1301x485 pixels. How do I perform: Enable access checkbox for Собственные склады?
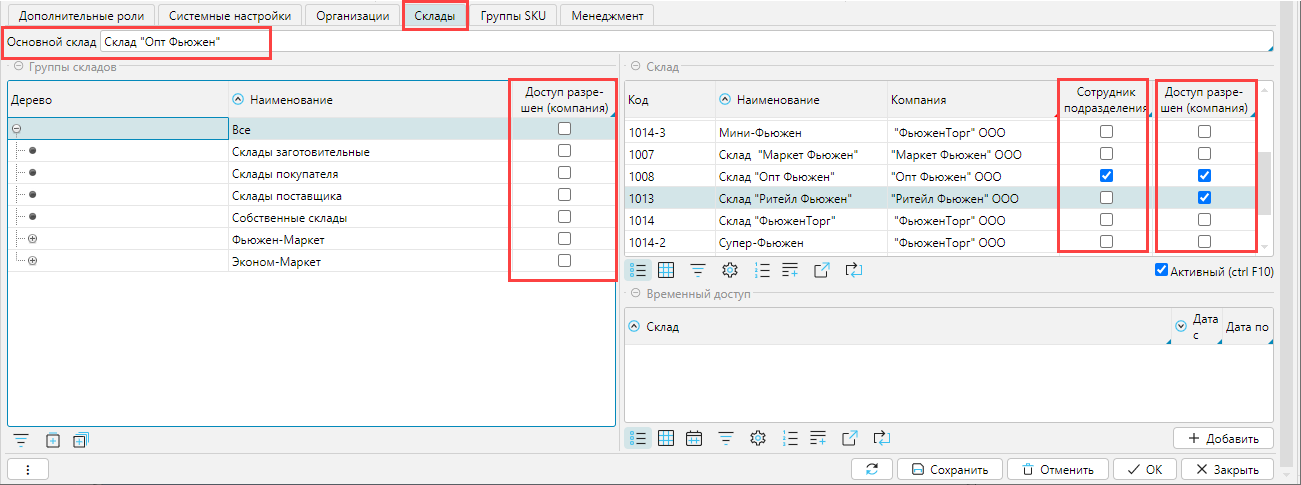[564, 217]
